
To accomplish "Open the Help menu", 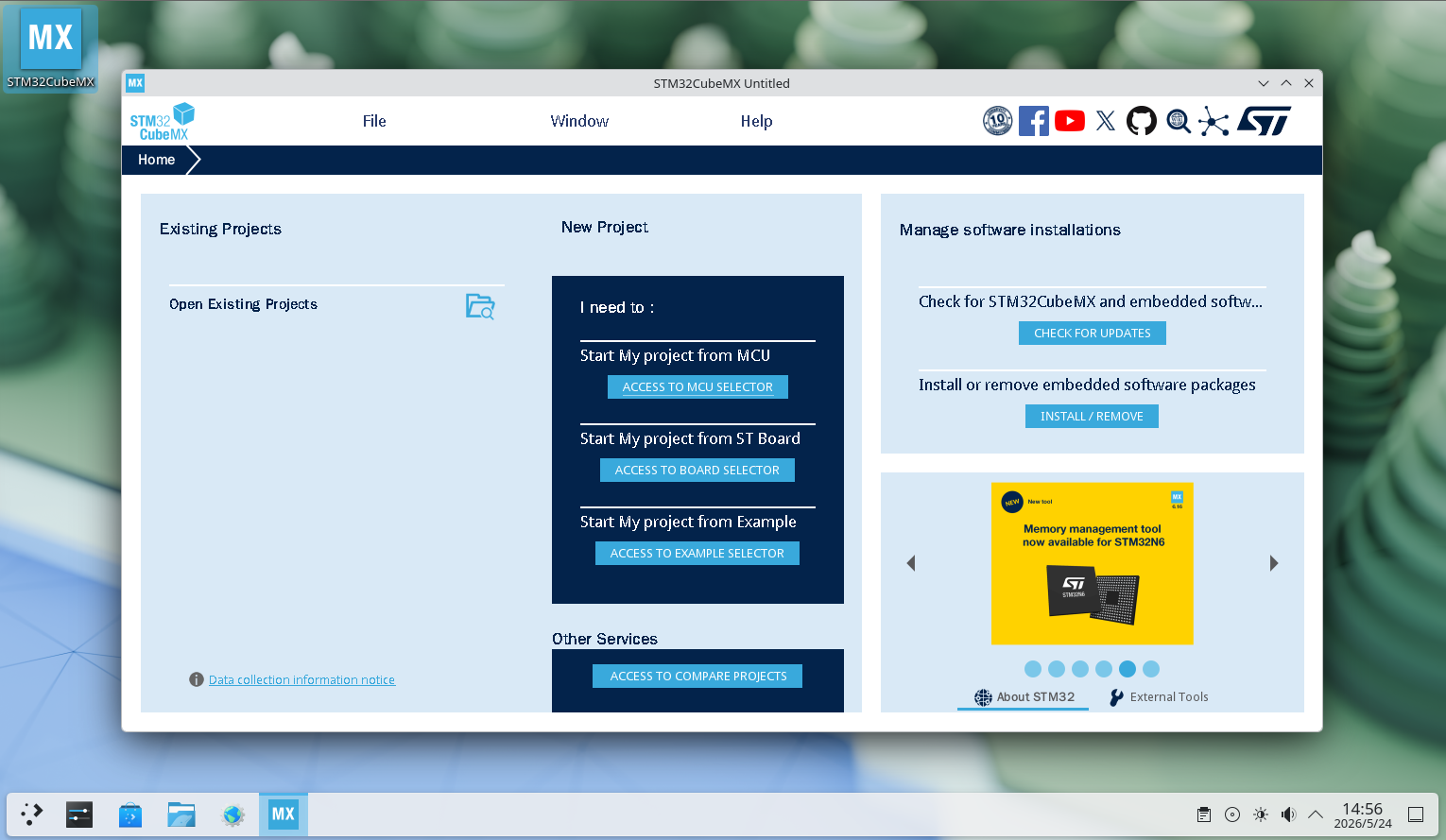I will 757,121.
